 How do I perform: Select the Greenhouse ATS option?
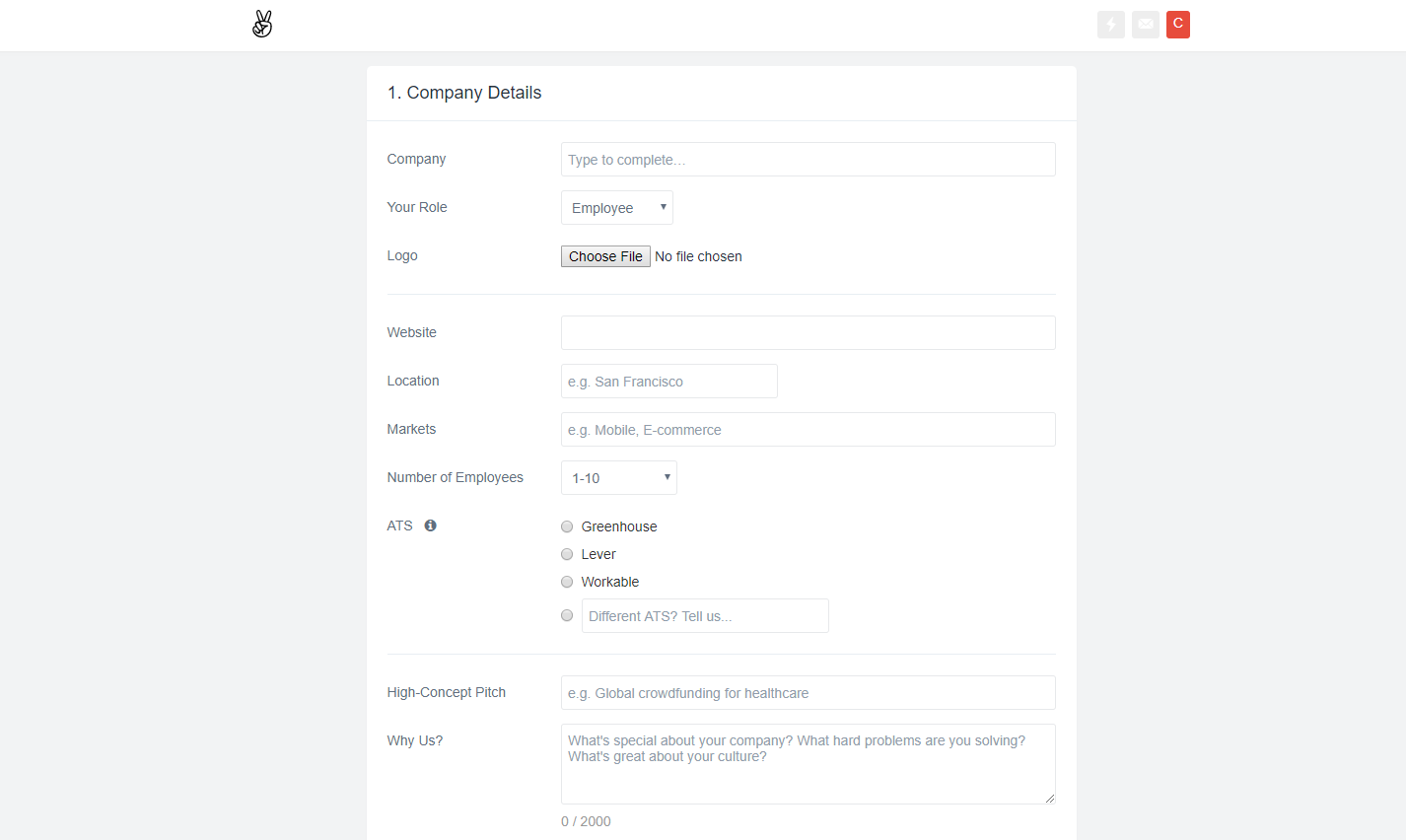pos(567,526)
